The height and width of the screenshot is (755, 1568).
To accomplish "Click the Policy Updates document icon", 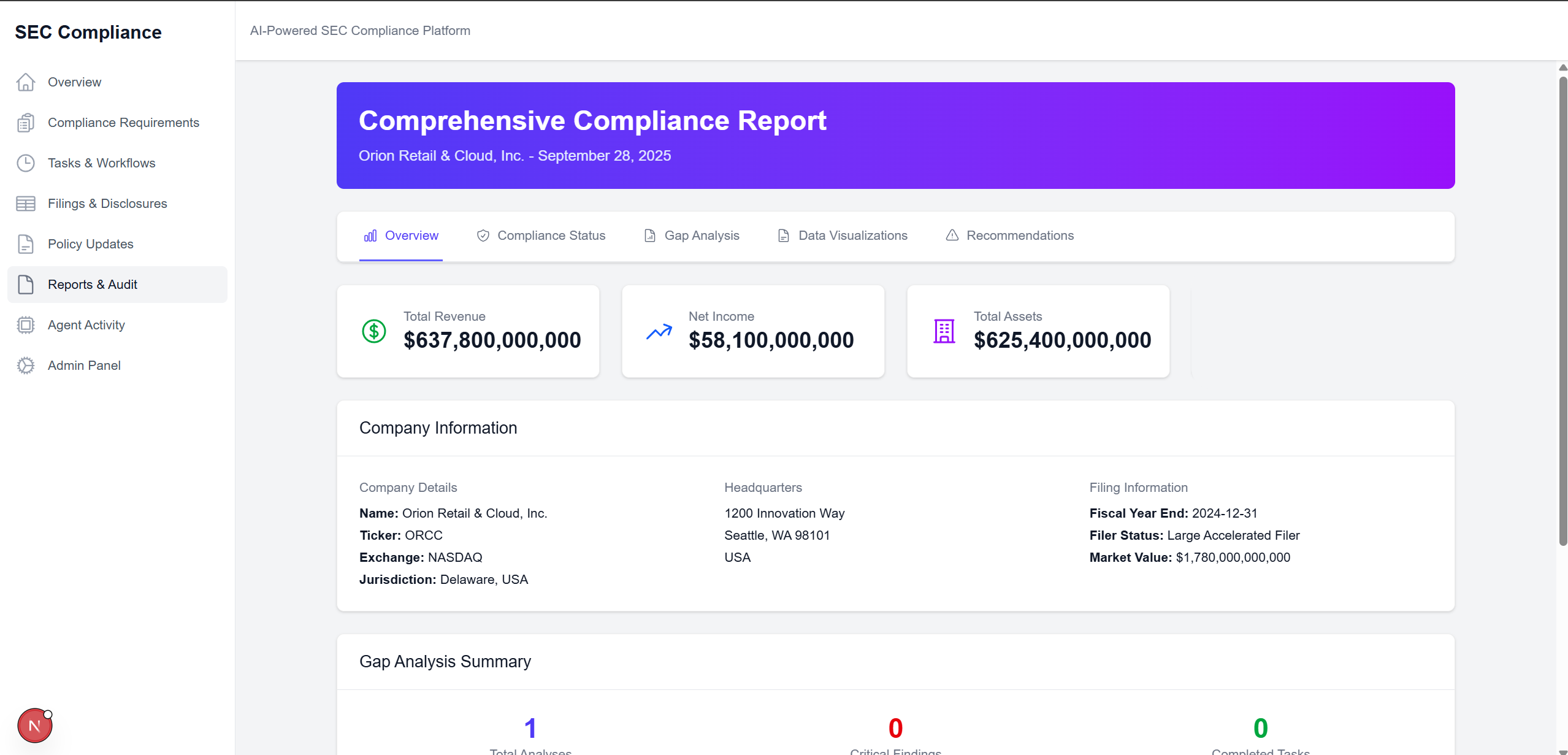I will (x=25, y=244).
